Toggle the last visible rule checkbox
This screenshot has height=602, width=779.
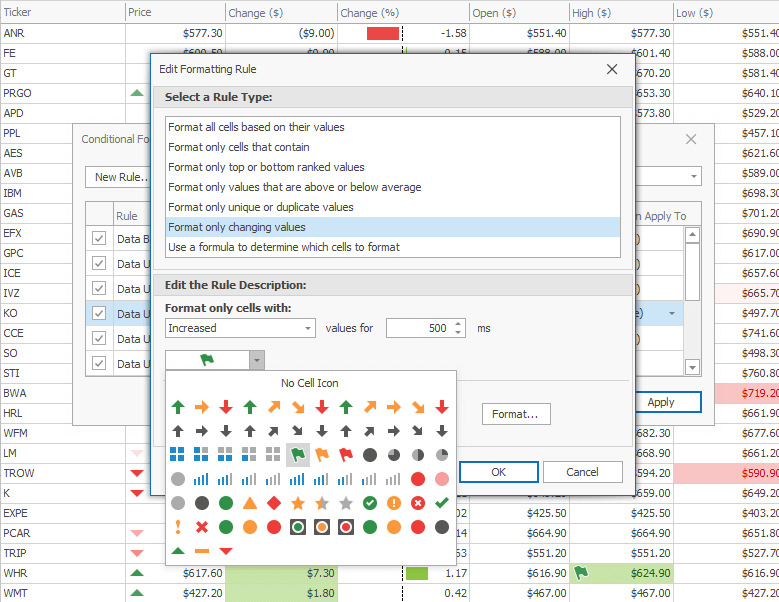click(99, 363)
